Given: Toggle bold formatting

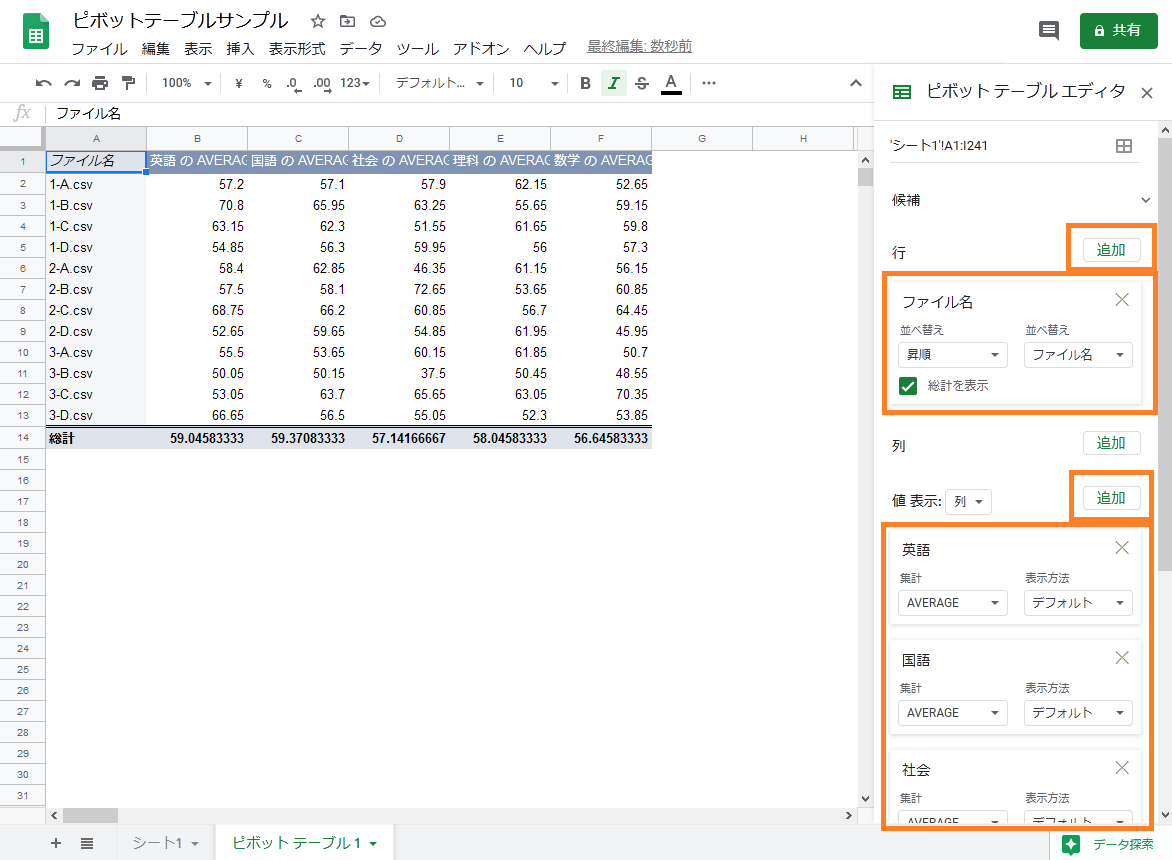Looking at the screenshot, I should click(586, 83).
